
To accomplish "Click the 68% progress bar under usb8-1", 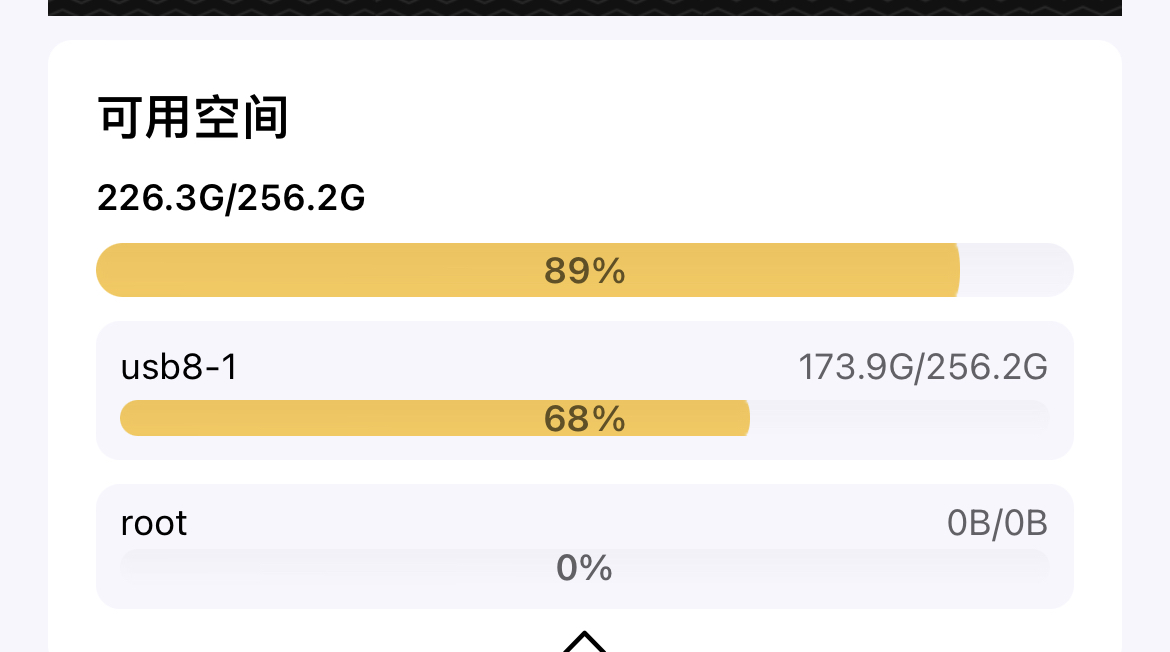I will pyautogui.click(x=585, y=418).
